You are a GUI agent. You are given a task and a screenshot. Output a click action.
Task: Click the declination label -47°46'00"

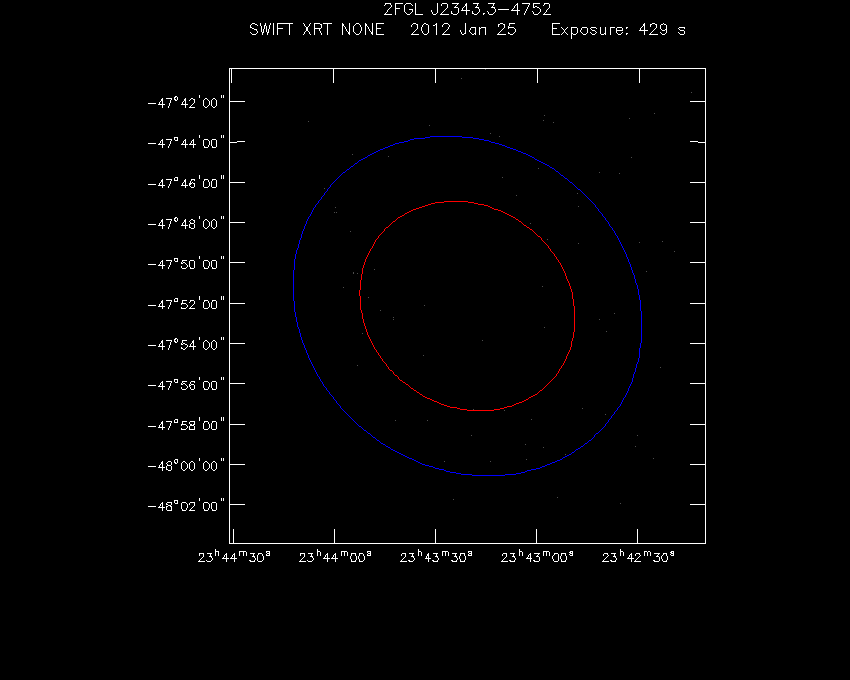(186, 183)
